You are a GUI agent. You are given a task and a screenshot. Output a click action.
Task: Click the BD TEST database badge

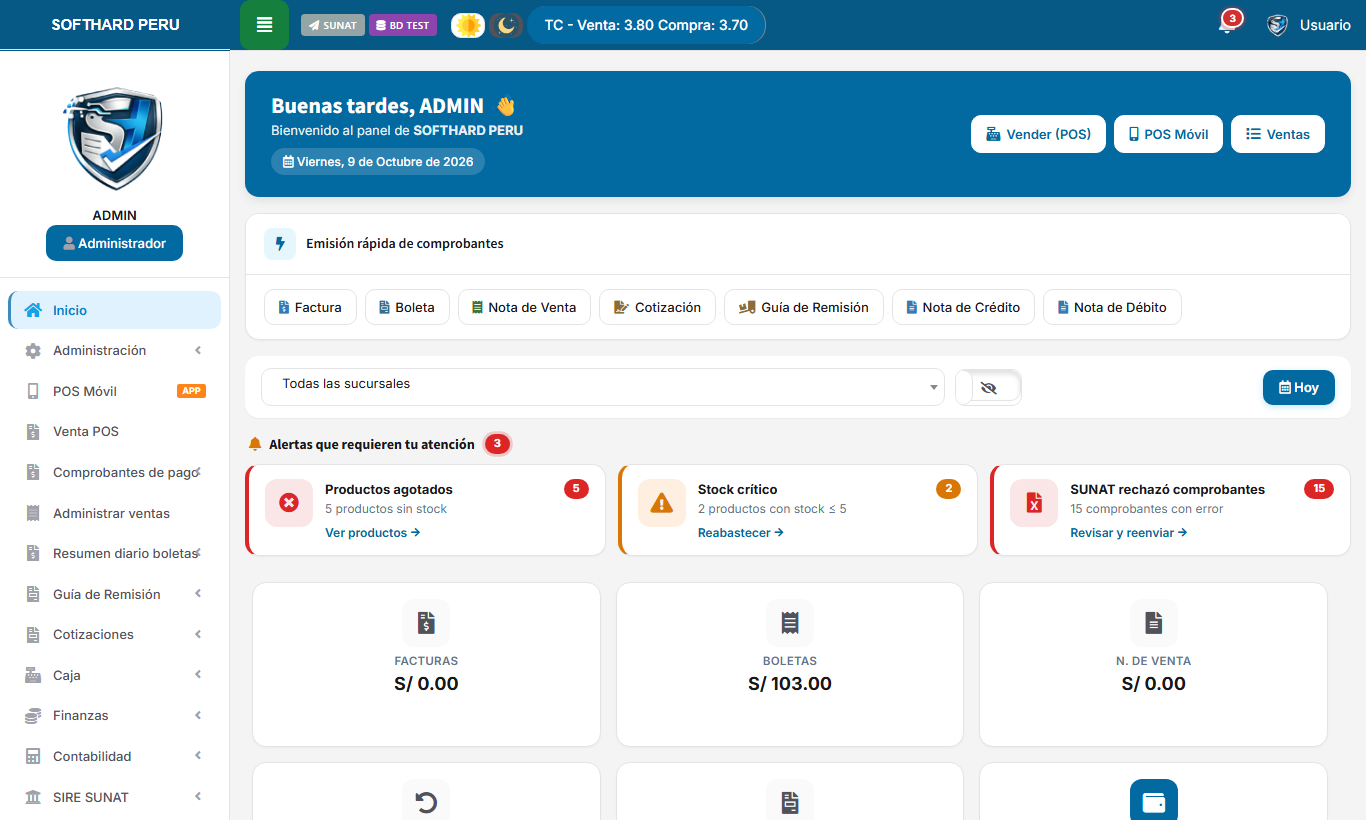(403, 25)
